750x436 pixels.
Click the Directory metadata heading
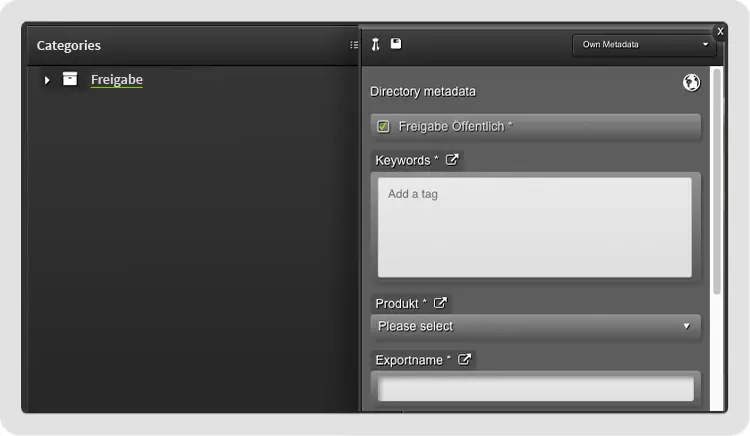point(423,92)
